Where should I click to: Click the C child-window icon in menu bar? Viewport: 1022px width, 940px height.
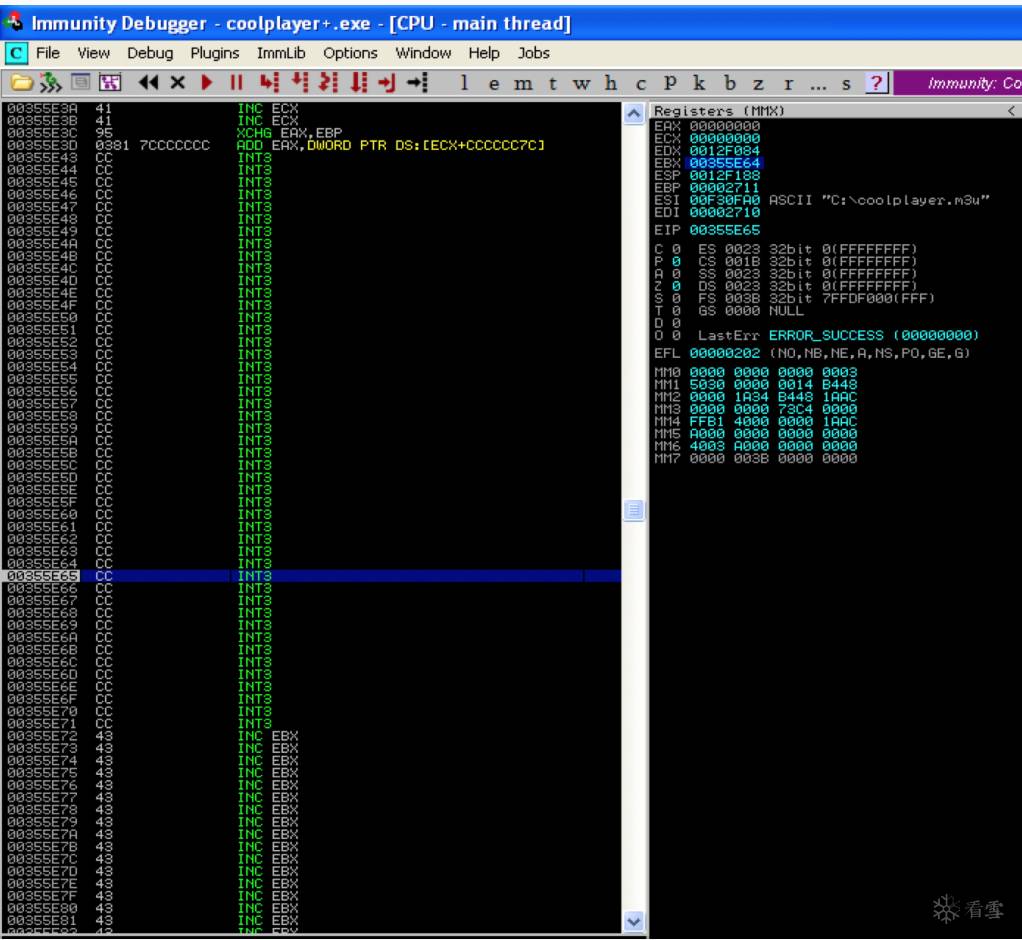(x=16, y=53)
